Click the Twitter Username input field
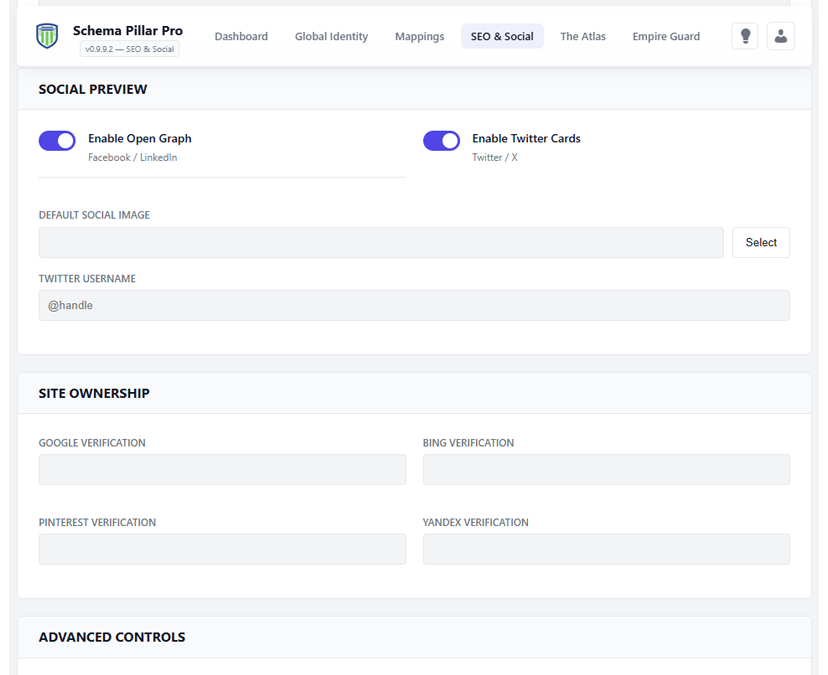Screen dimensions: 828x675 tap(413, 305)
